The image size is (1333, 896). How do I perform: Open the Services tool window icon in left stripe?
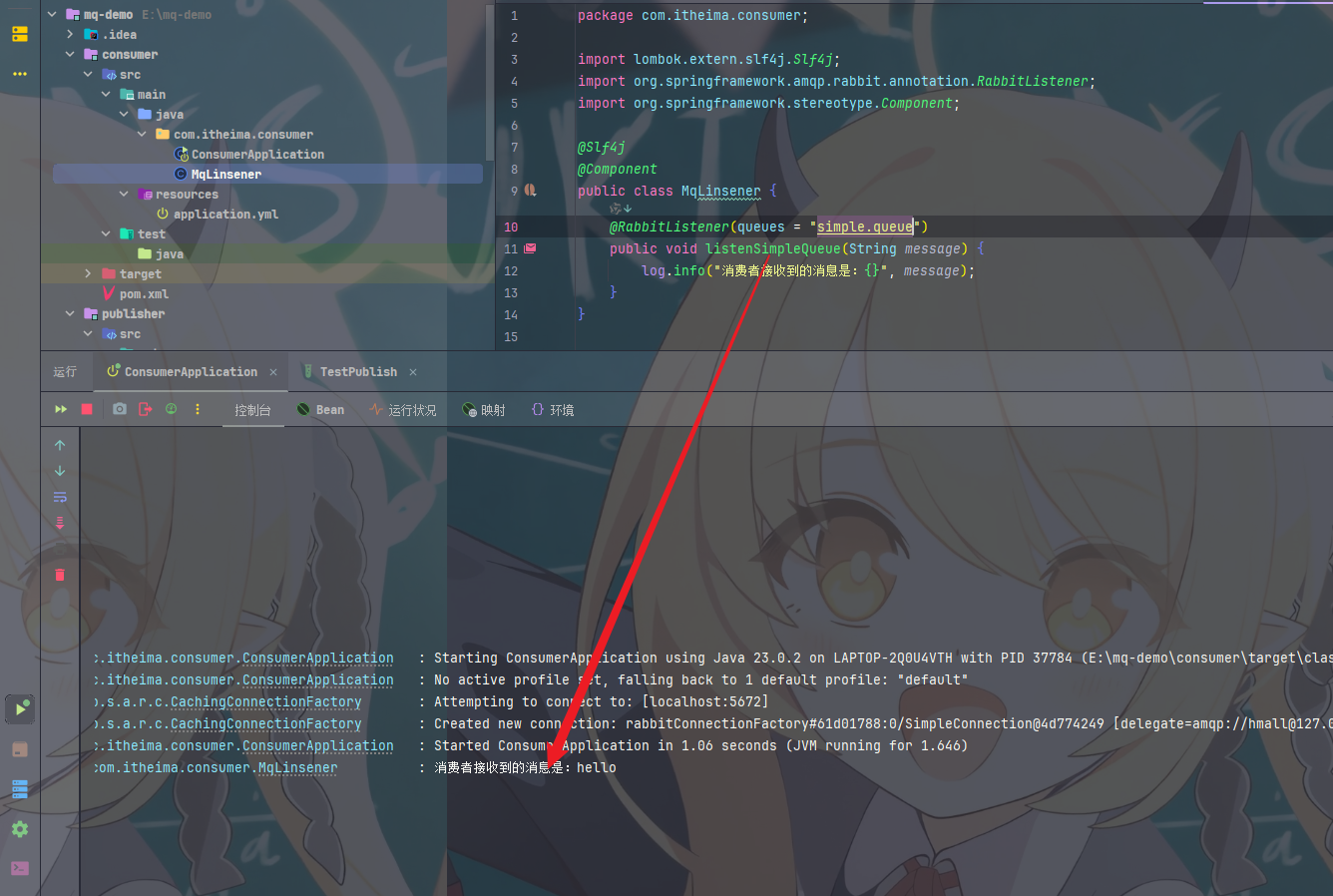tap(20, 34)
